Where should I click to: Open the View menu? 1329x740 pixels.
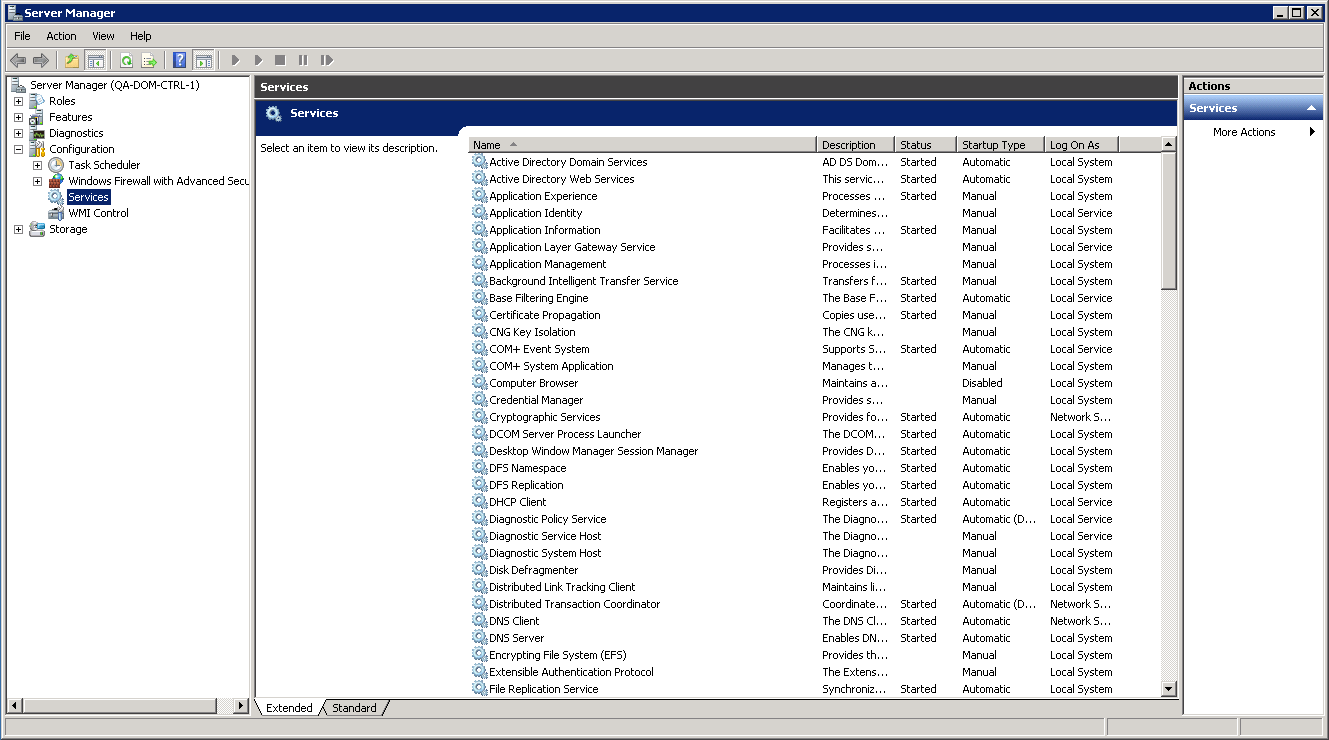point(103,36)
